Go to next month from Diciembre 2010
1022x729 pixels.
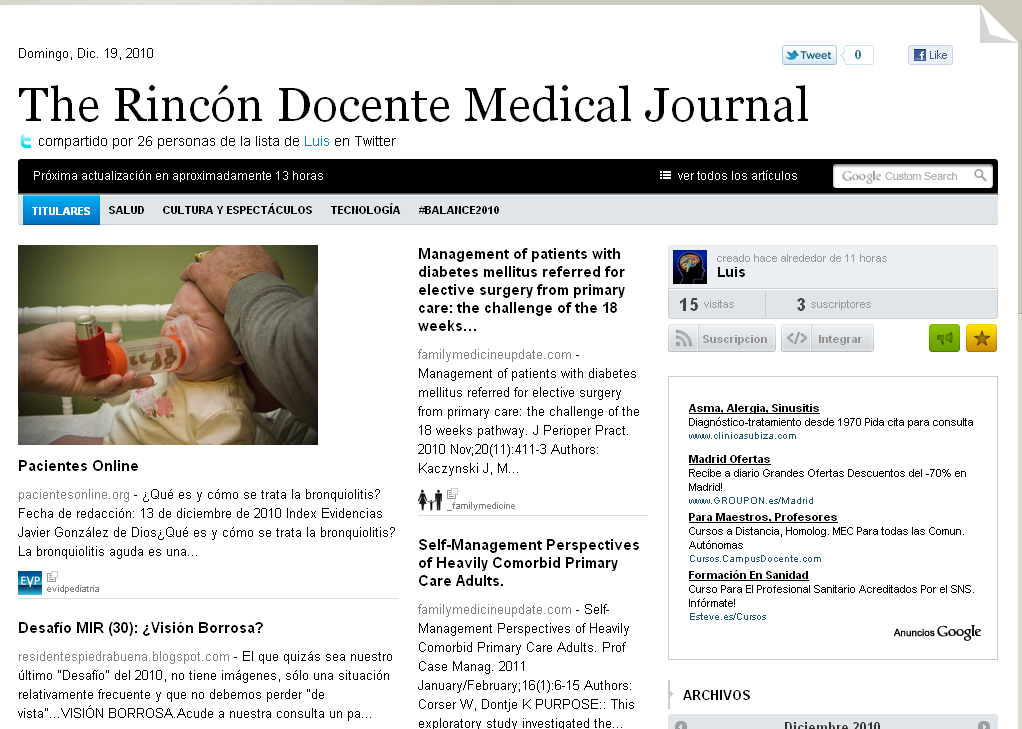(985, 724)
